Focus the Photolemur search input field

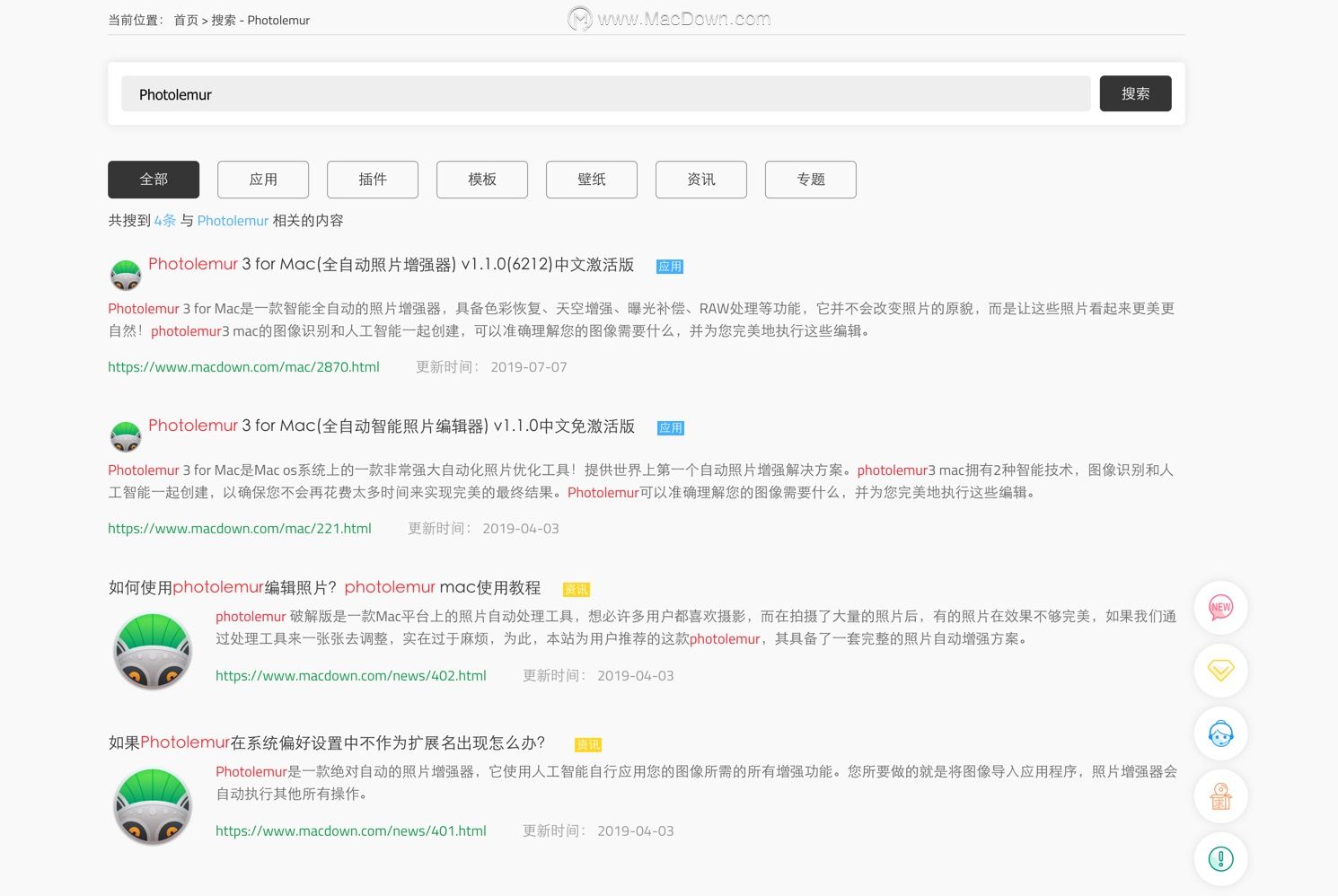(606, 93)
